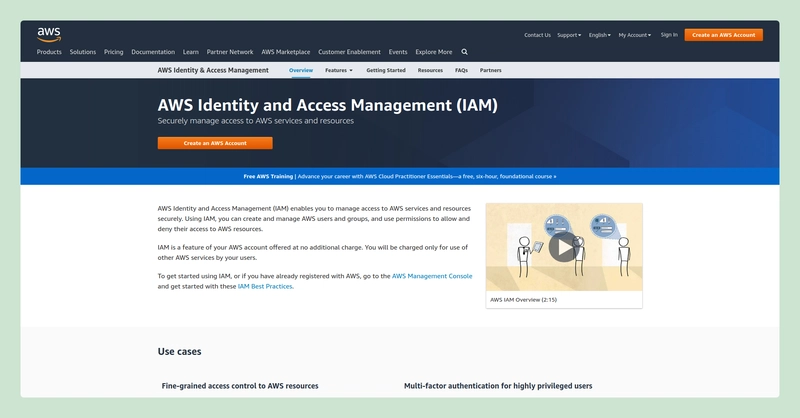Image resolution: width=800 pixels, height=418 pixels.
Task: Expand the My Account dropdown
Action: tap(635, 35)
